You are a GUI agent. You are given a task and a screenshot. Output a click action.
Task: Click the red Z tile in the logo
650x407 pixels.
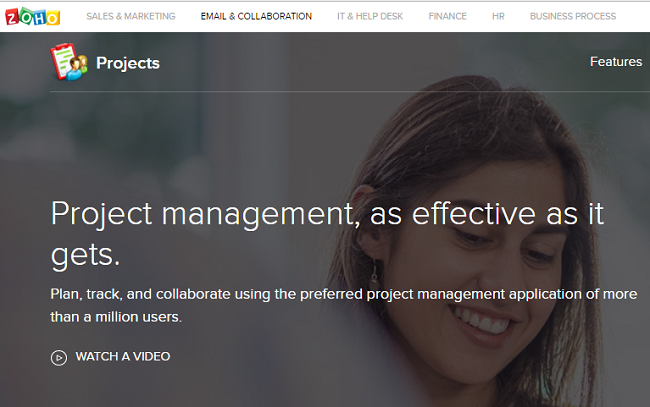point(11,17)
